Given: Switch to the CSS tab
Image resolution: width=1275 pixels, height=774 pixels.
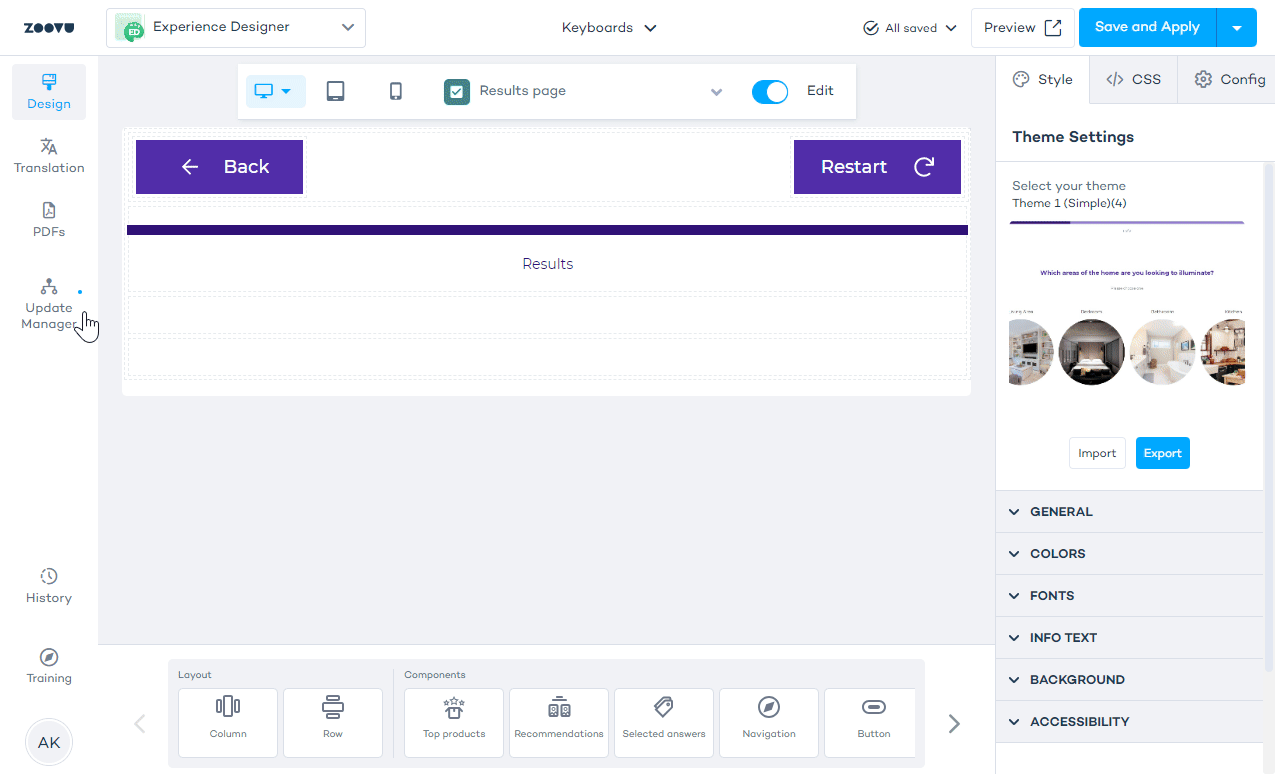Looking at the screenshot, I should pyautogui.click(x=1132, y=79).
